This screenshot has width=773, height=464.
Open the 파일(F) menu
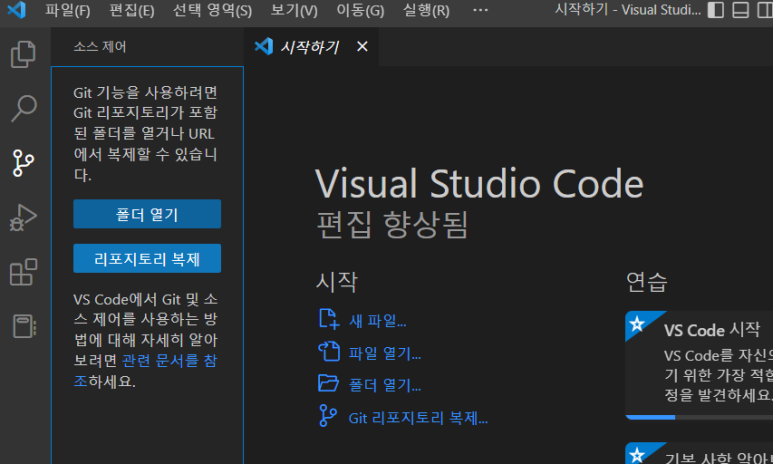click(68, 10)
